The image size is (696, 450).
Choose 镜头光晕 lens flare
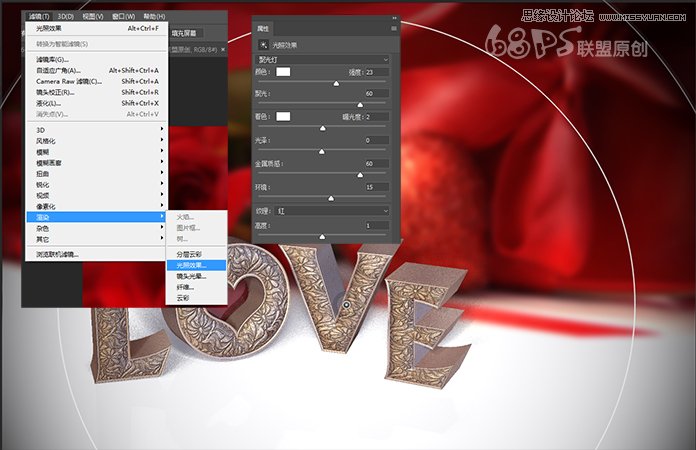click(196, 276)
